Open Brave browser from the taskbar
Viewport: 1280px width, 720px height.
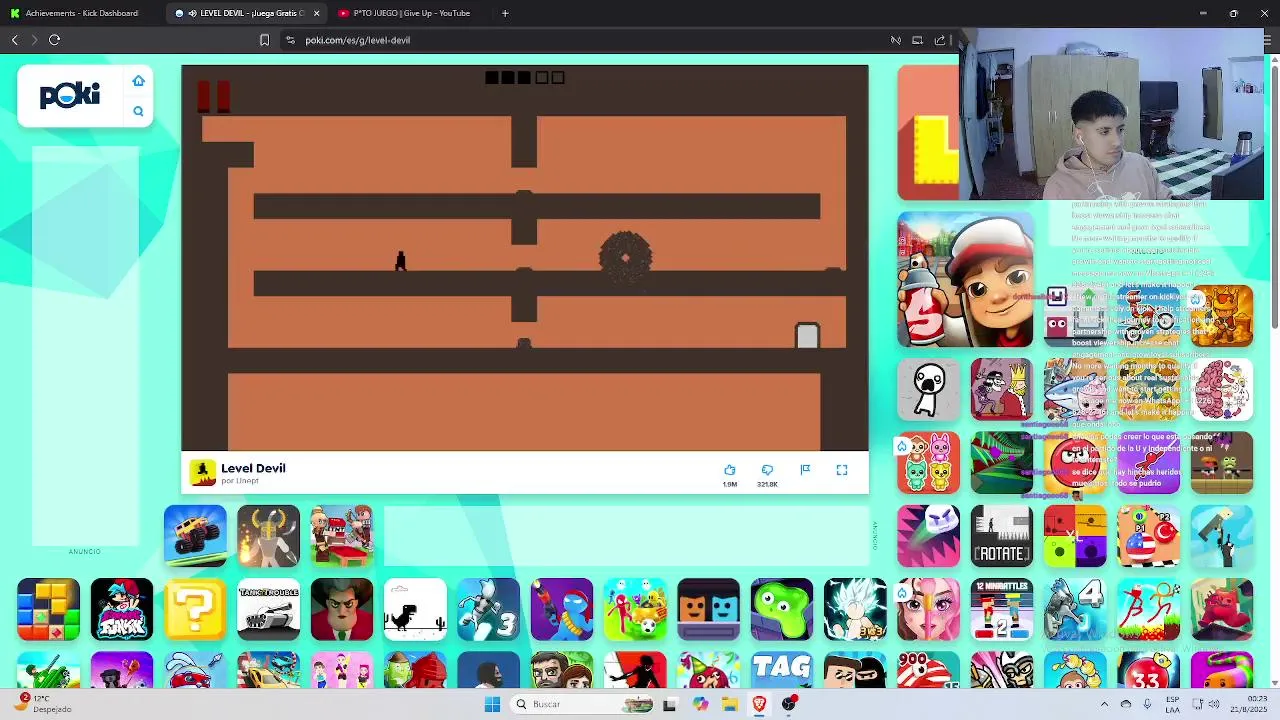[760, 704]
